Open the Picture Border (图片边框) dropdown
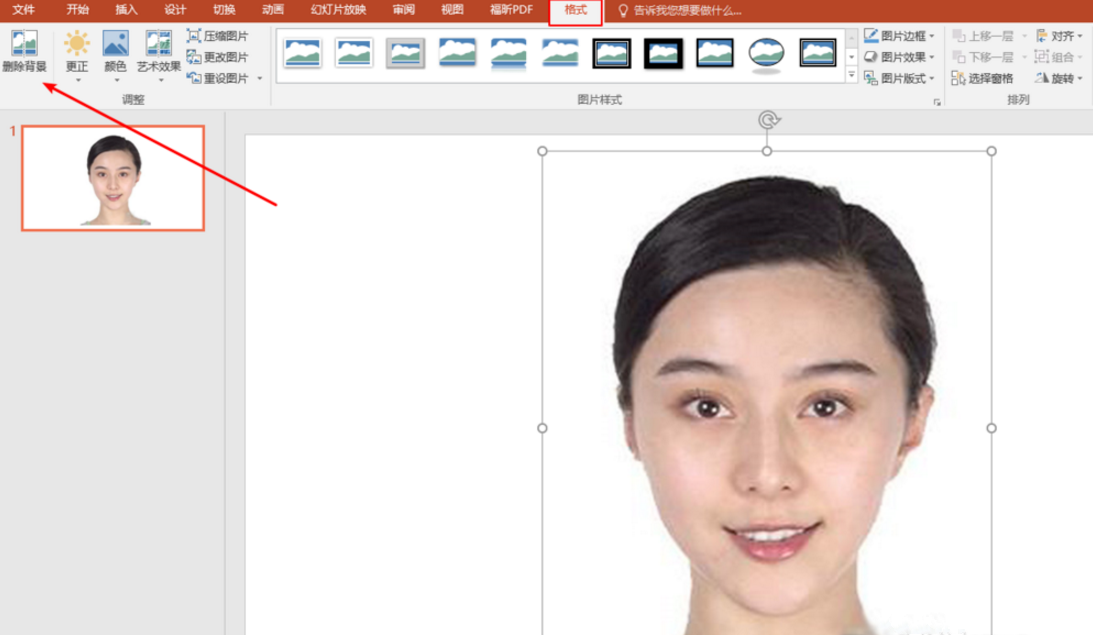1093x635 pixels. click(x=898, y=36)
